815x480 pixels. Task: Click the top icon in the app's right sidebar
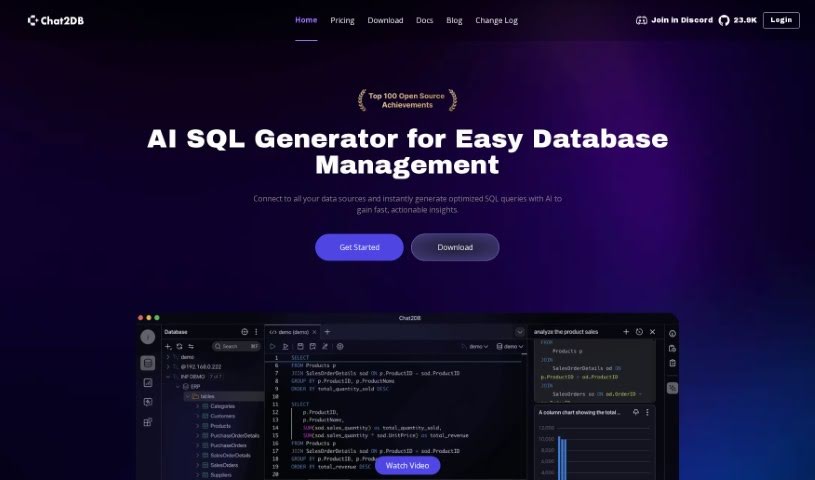pyautogui.click(x=672, y=334)
